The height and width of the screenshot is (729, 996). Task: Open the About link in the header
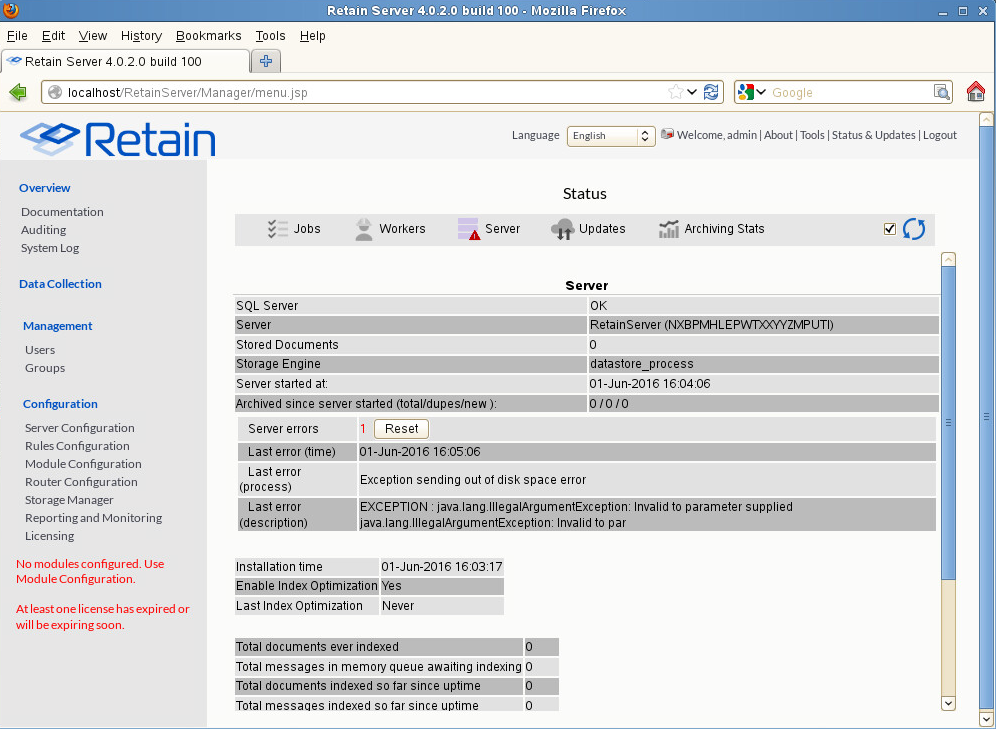click(x=778, y=135)
